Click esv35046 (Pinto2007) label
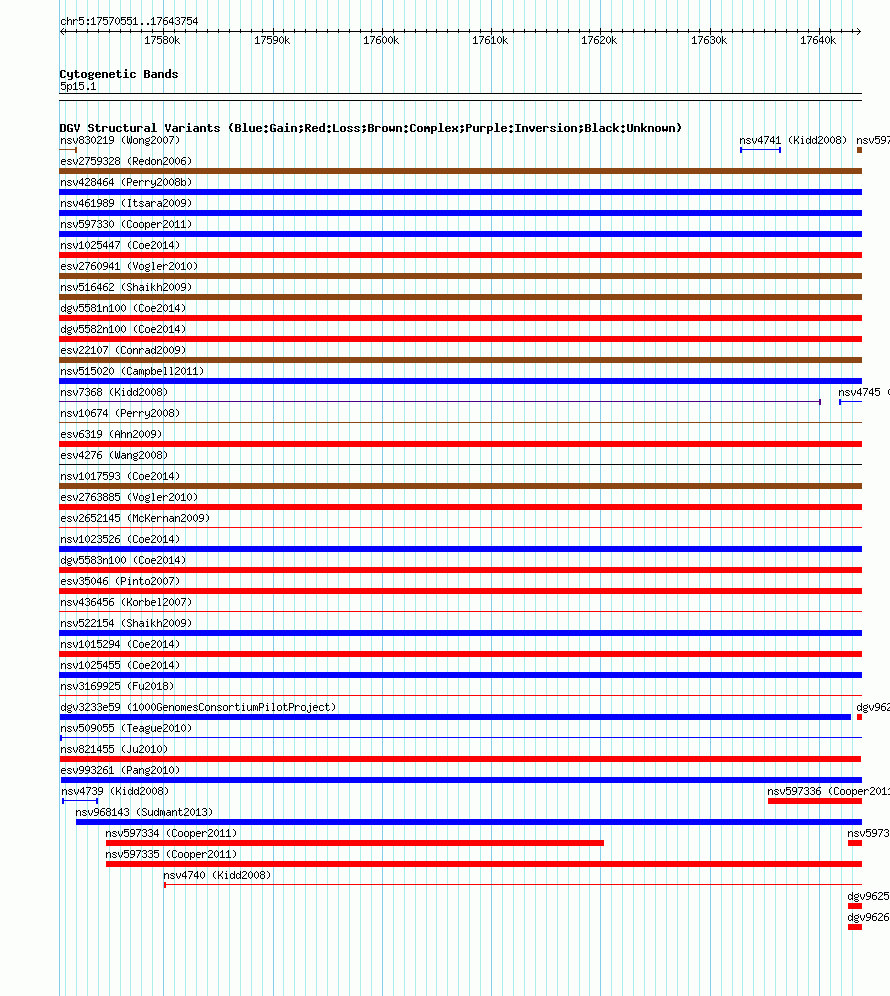The width and height of the screenshot is (890, 996). [x=120, y=581]
